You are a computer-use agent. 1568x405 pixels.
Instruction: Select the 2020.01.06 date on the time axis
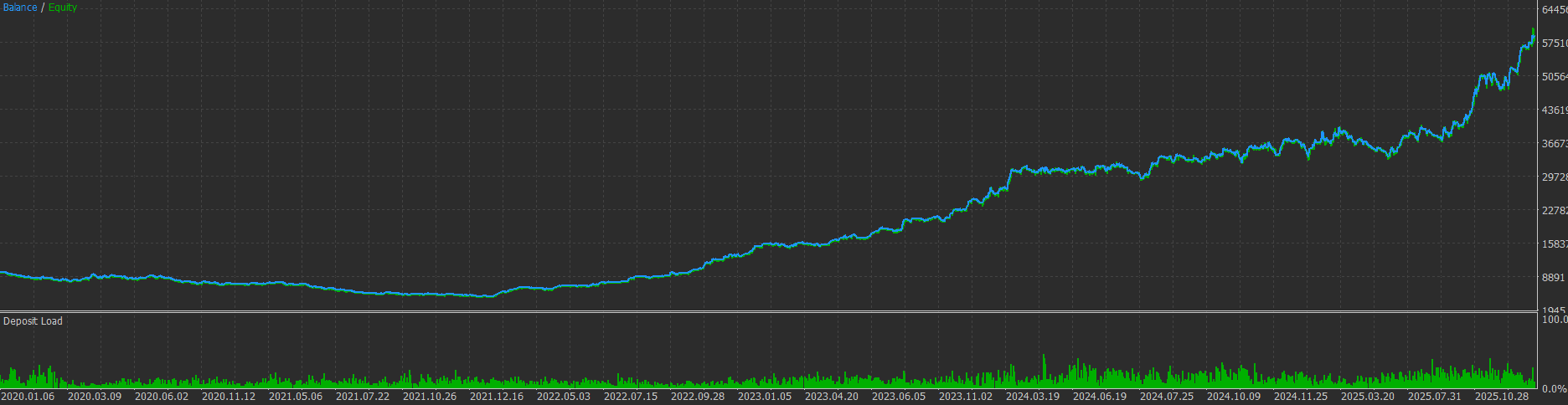point(28,397)
